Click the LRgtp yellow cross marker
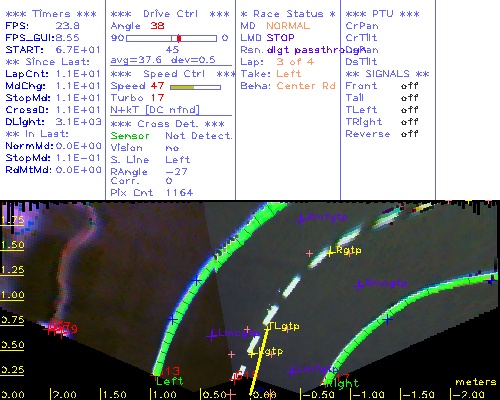Screen dimensions: 500x400 [330, 253]
